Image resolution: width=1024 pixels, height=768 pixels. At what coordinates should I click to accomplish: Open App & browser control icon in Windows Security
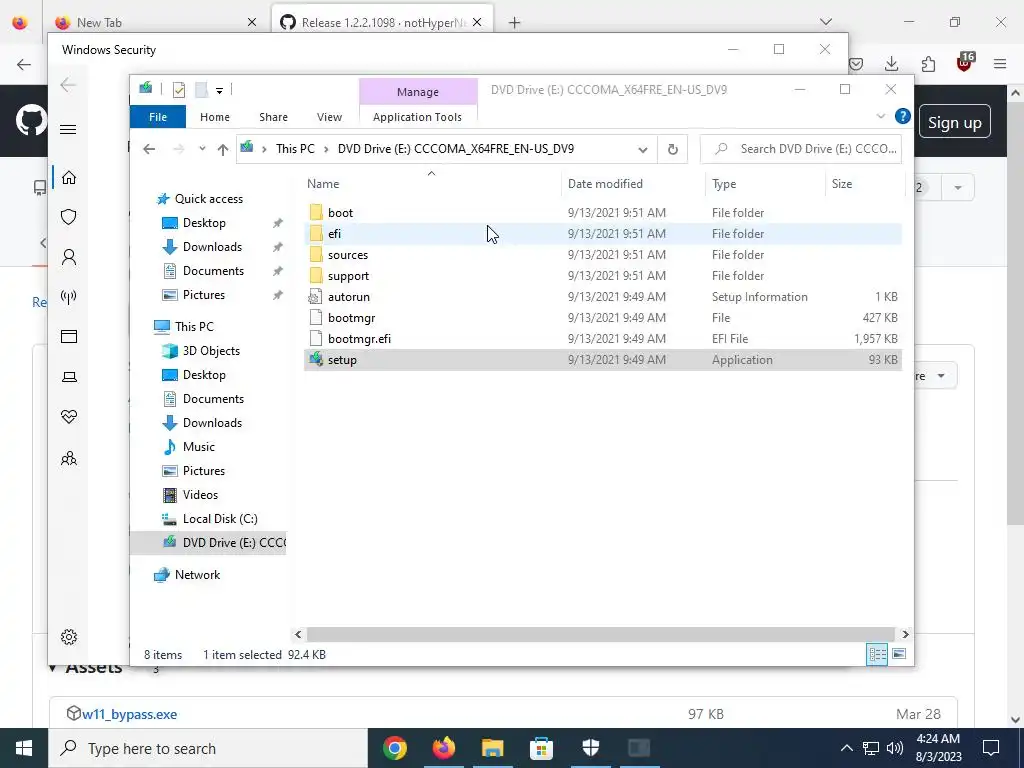(69, 336)
